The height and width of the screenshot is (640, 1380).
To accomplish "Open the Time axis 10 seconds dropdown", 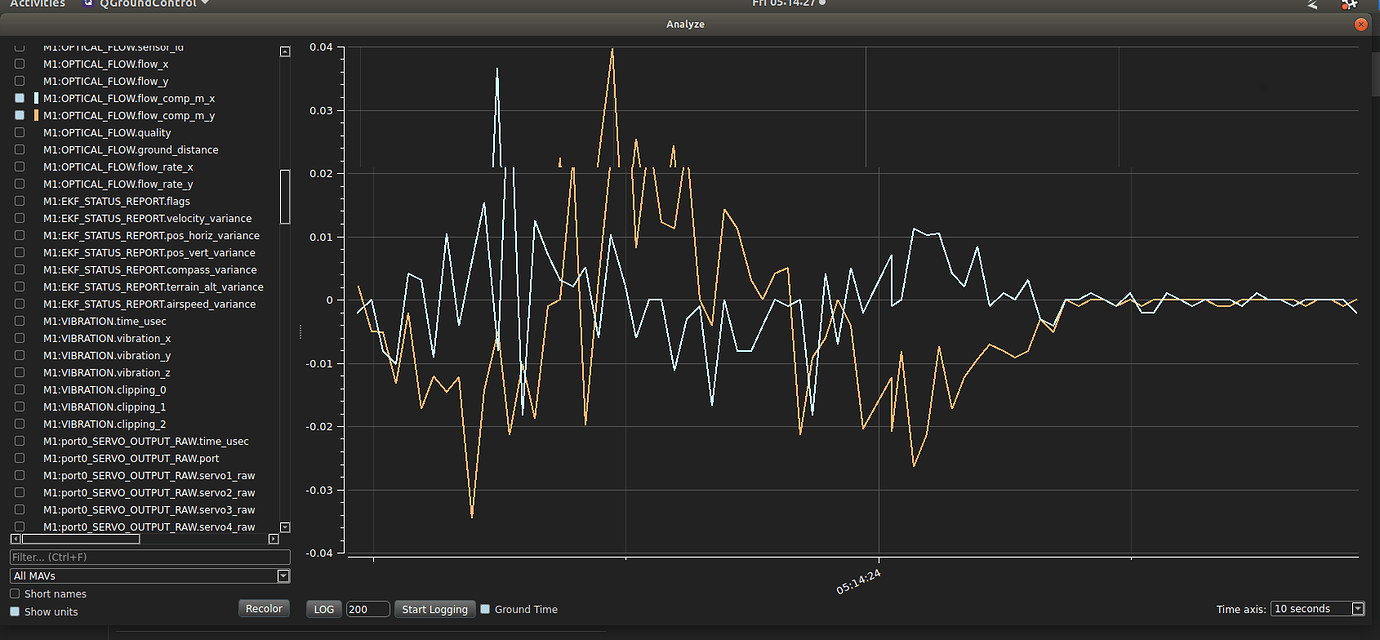I will [1318, 609].
